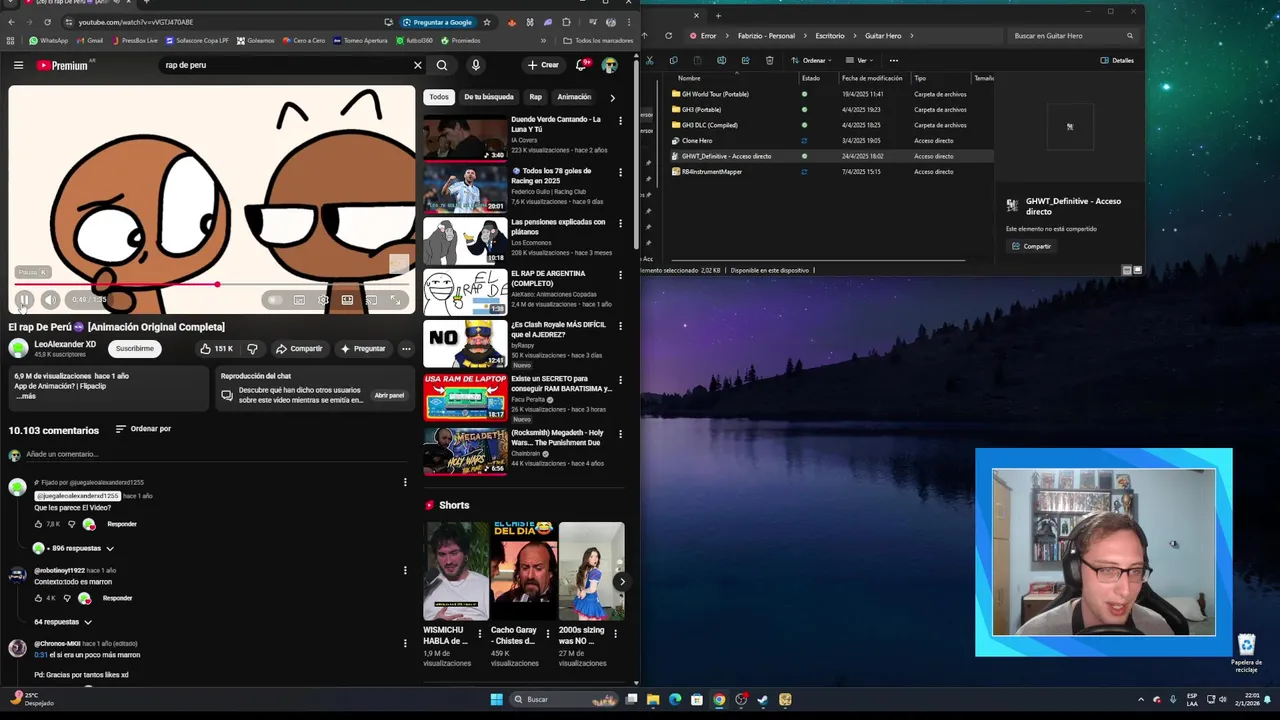
Task: Toggle the Detalles pane in Explorer
Action: [1117, 60]
